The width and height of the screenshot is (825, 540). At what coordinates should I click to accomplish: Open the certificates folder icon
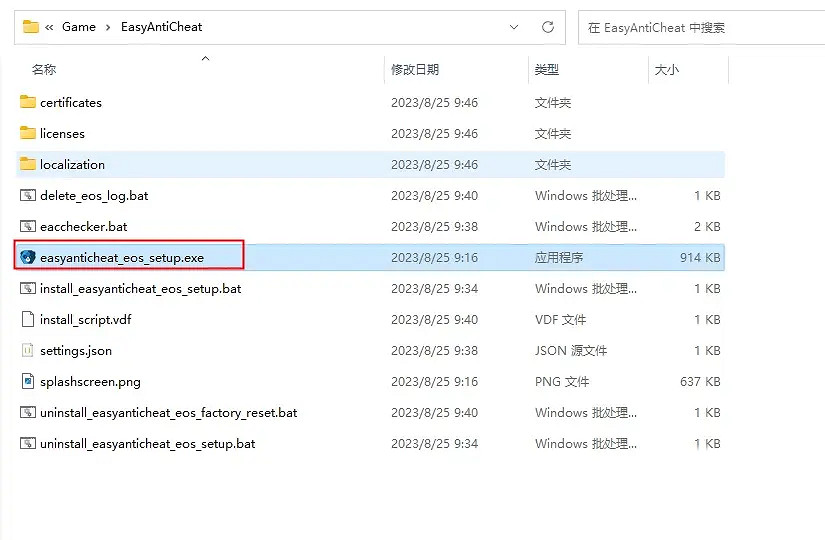pyautogui.click(x=28, y=102)
